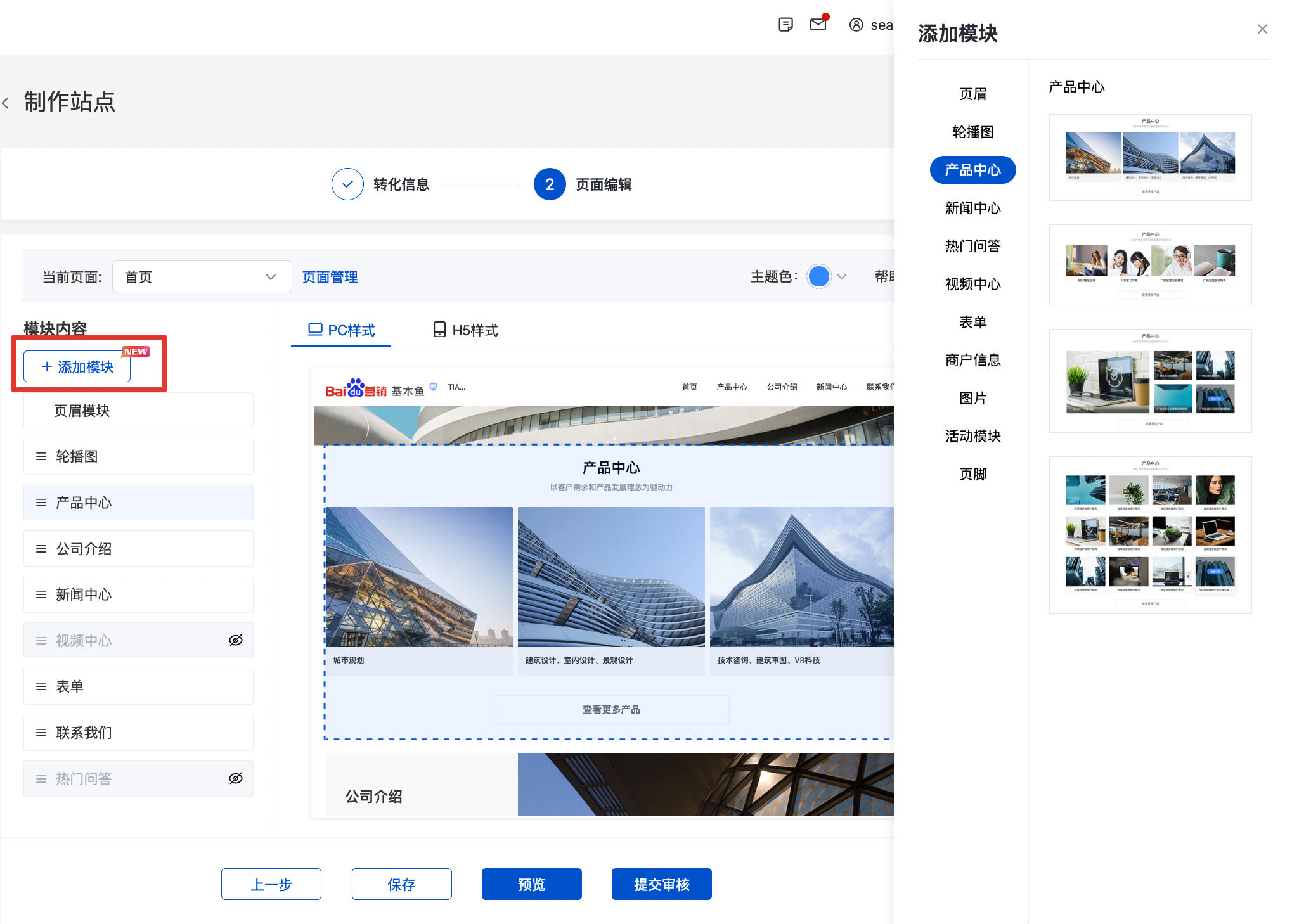The height and width of the screenshot is (924, 1292).
Task: Close the 添加模块 panel
Action: 1262,29
